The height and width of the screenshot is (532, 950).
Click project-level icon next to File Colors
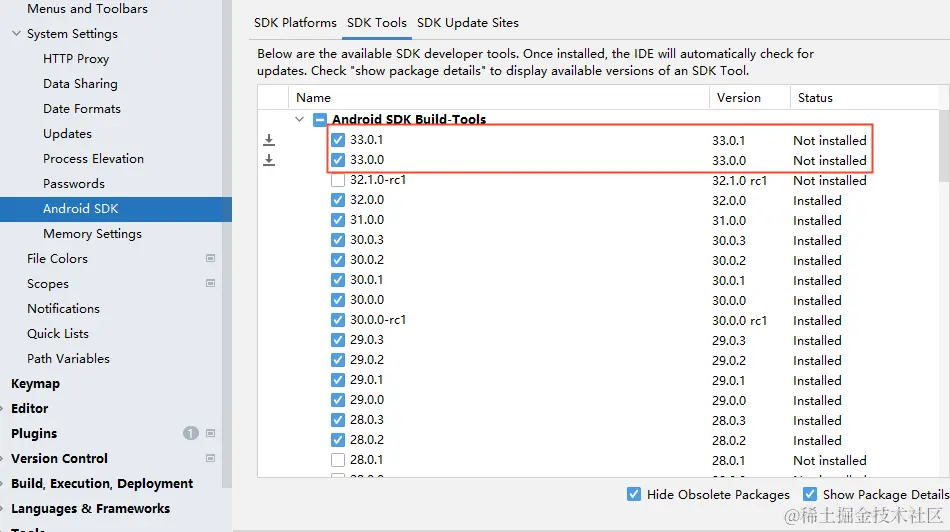[x=210, y=258]
